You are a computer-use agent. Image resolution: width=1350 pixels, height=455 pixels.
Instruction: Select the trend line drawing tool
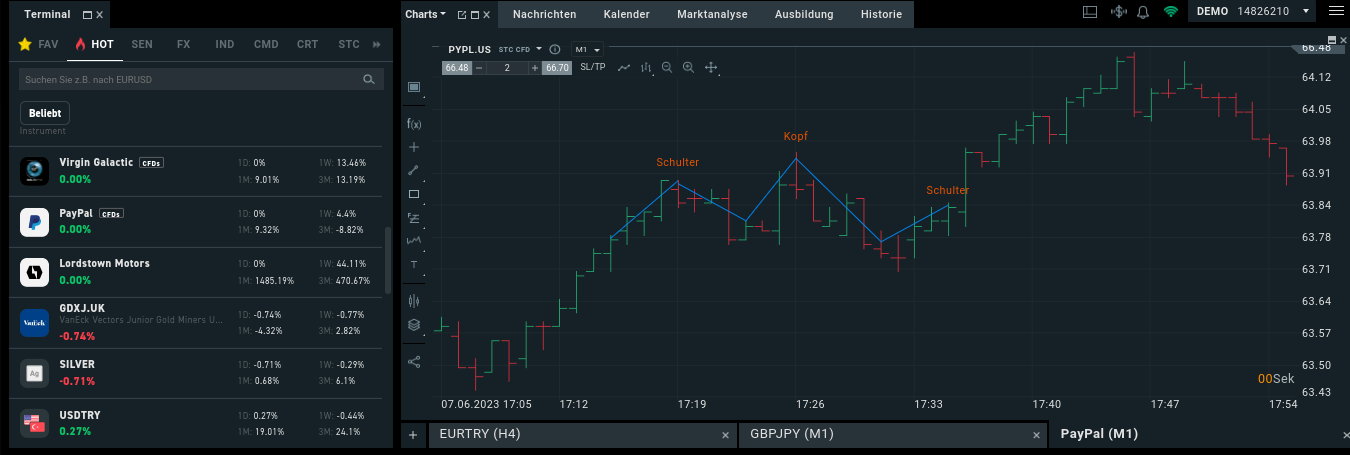point(414,170)
